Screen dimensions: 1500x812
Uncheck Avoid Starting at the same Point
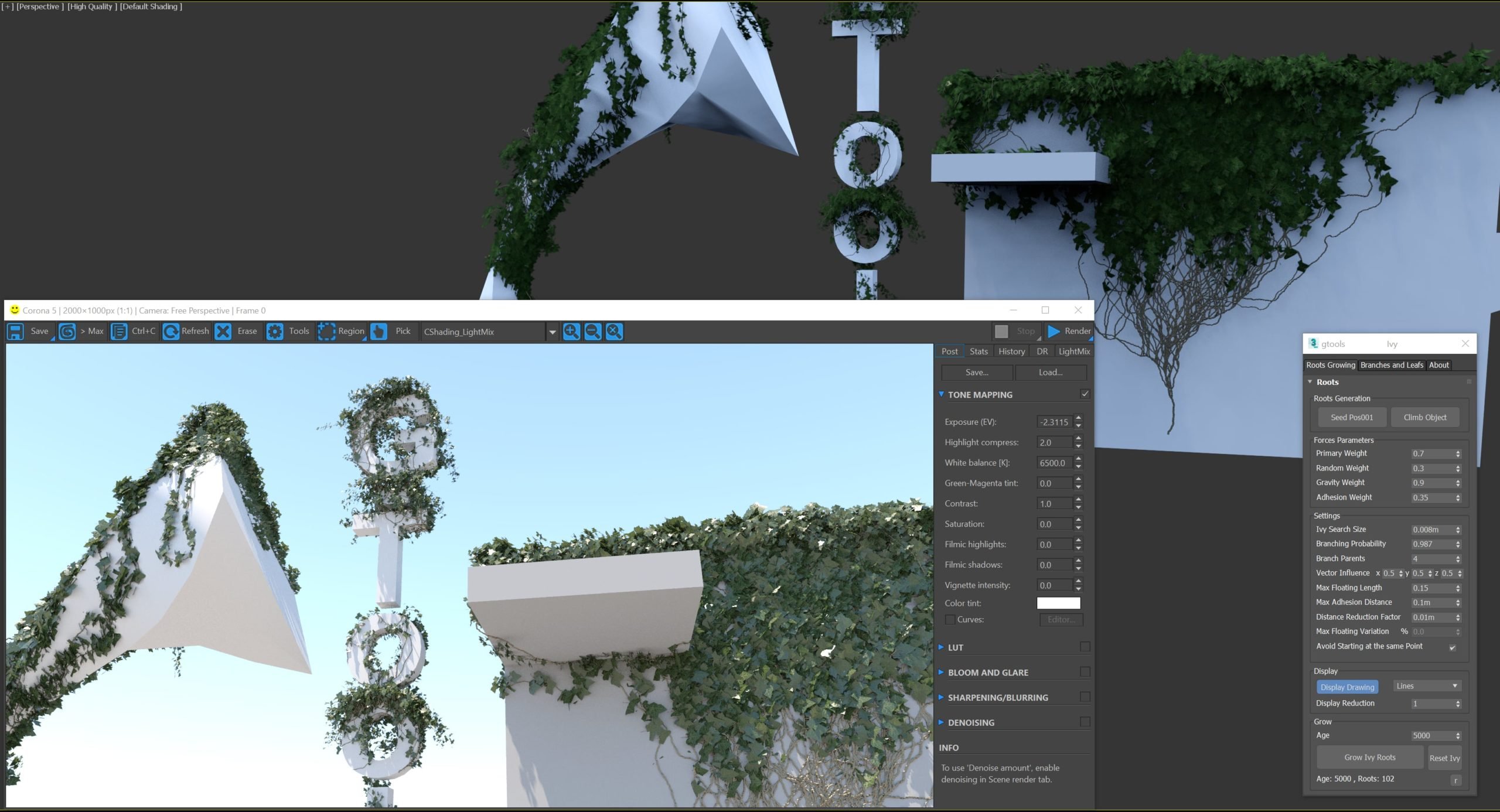1453,647
